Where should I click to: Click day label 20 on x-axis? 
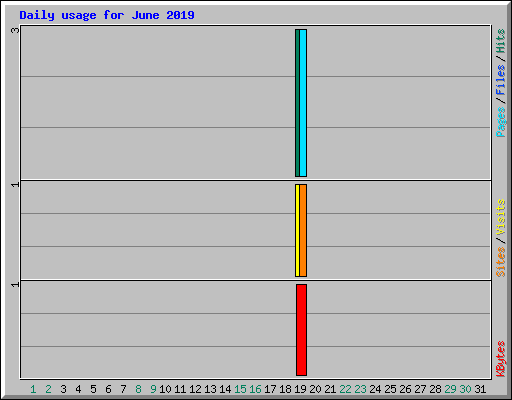point(315,389)
